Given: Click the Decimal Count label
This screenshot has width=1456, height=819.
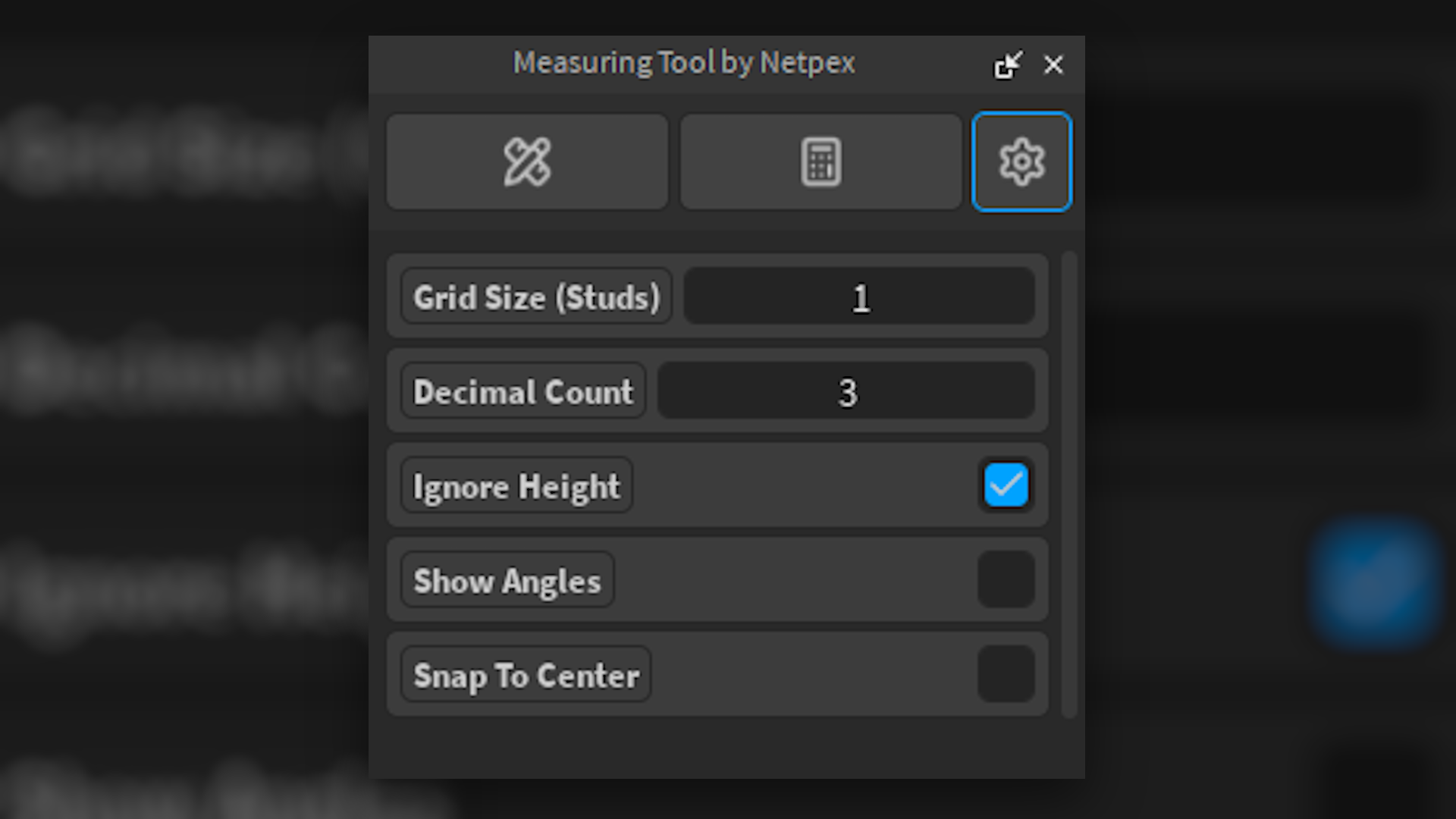Looking at the screenshot, I should [x=523, y=391].
